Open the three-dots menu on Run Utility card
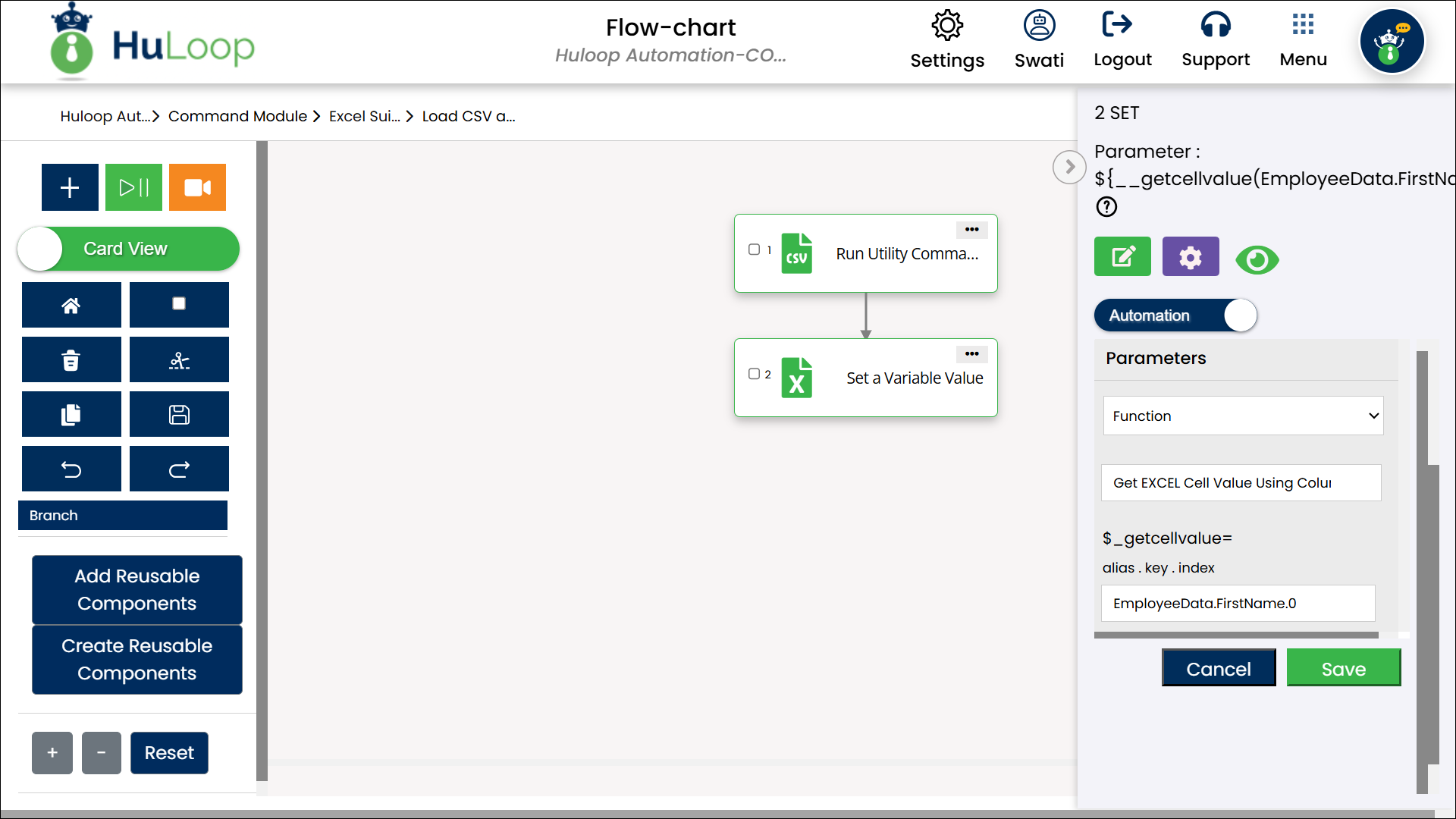The width and height of the screenshot is (1456, 819). click(x=971, y=230)
